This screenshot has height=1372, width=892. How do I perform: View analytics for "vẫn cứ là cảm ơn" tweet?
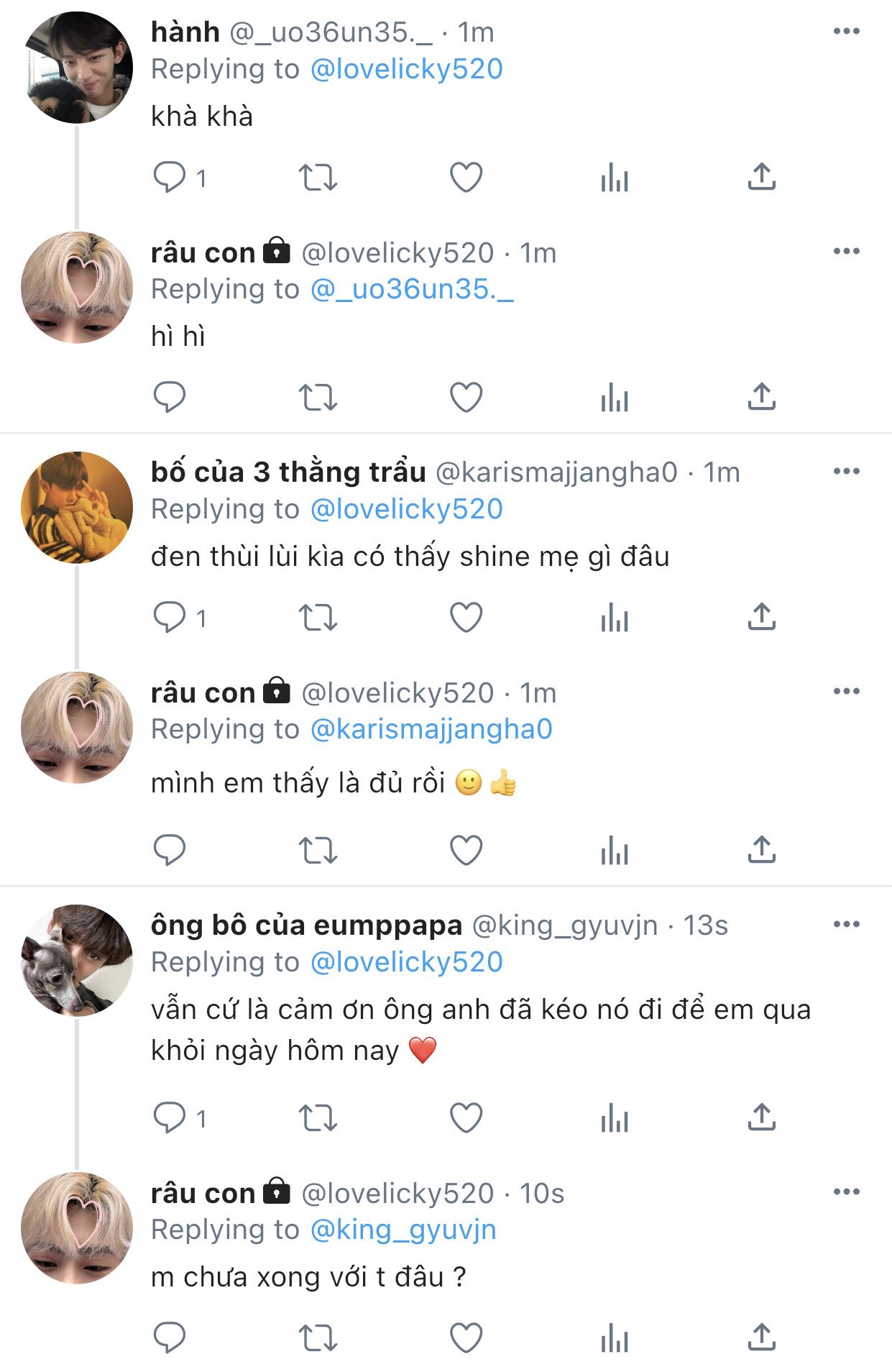click(614, 1118)
